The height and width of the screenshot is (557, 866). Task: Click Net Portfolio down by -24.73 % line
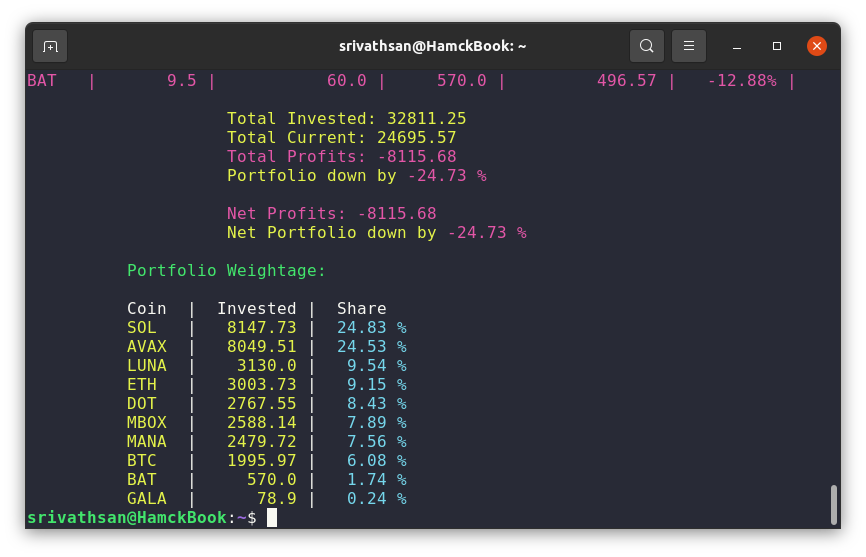click(x=377, y=232)
